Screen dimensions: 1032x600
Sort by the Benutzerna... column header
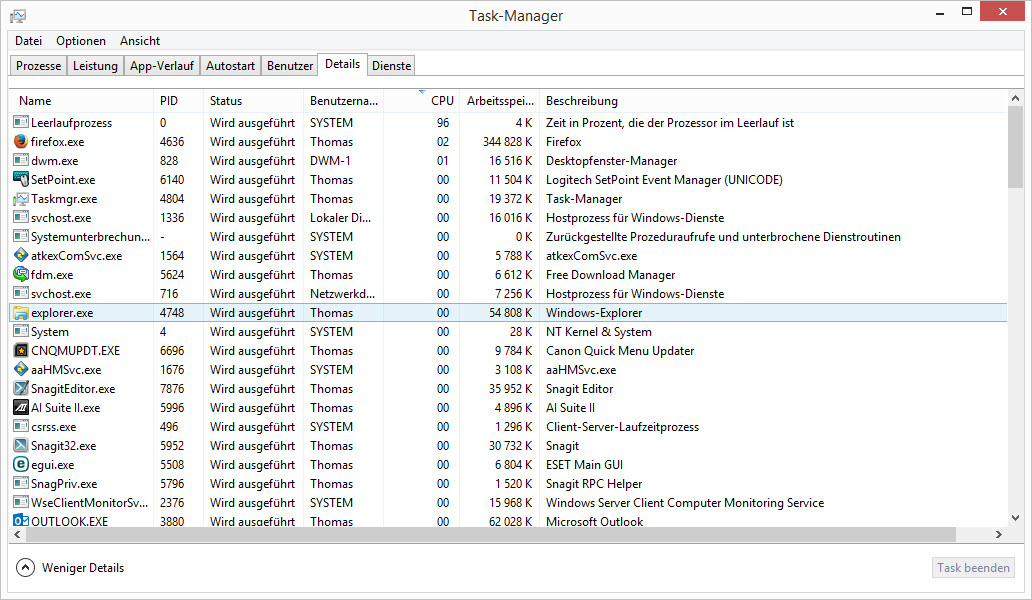tap(344, 101)
